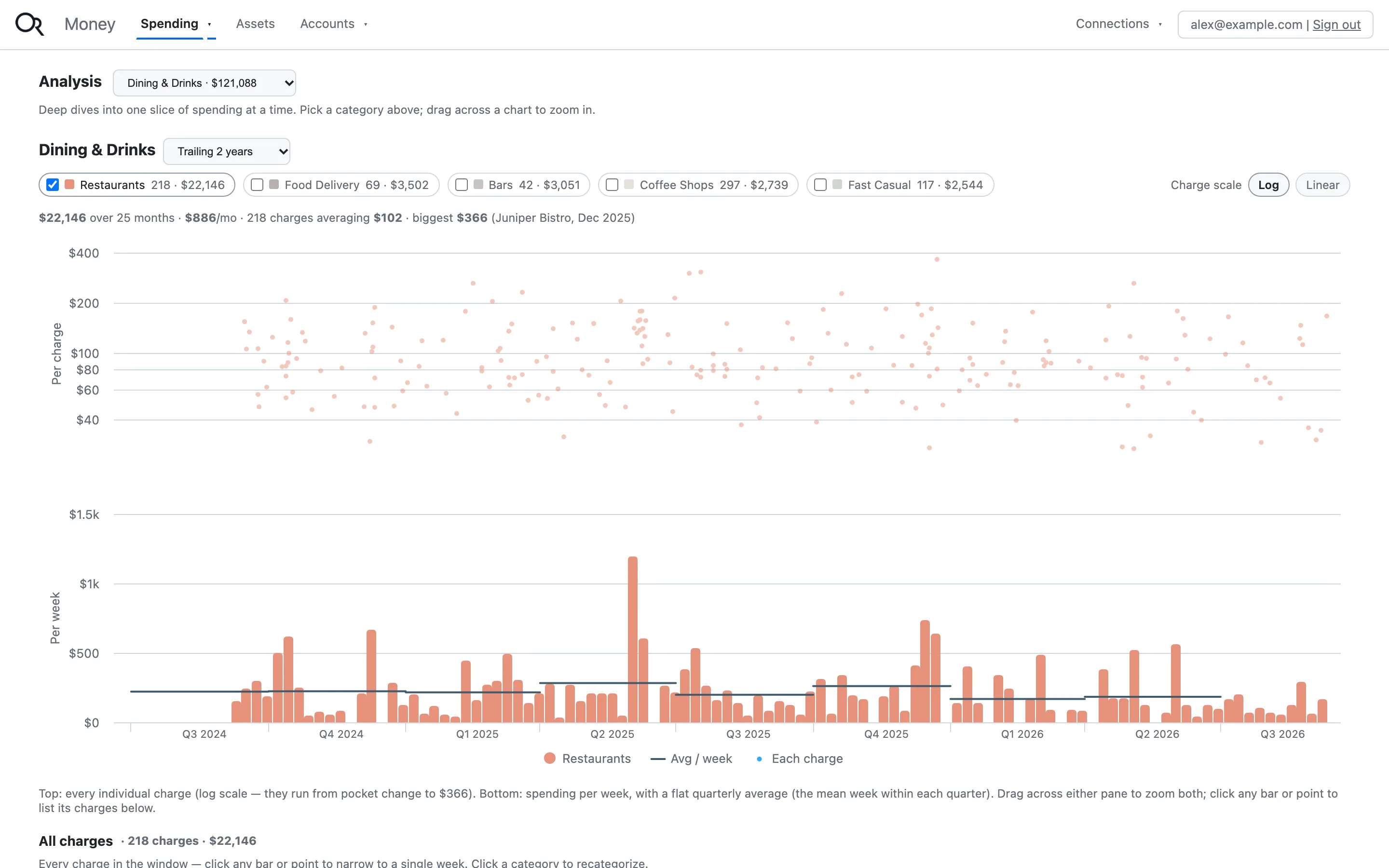Enable the Coffee Shops checkbox
Screen dimensions: 1389x868
coord(612,185)
